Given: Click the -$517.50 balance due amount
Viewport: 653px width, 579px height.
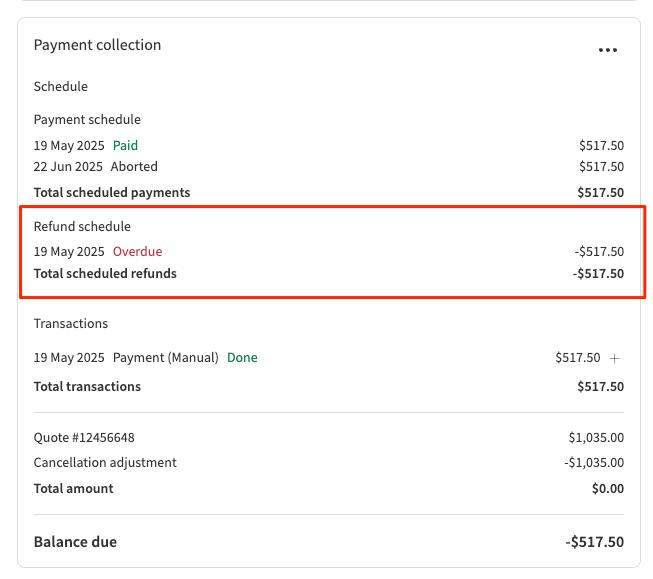Looking at the screenshot, I should 594,542.
